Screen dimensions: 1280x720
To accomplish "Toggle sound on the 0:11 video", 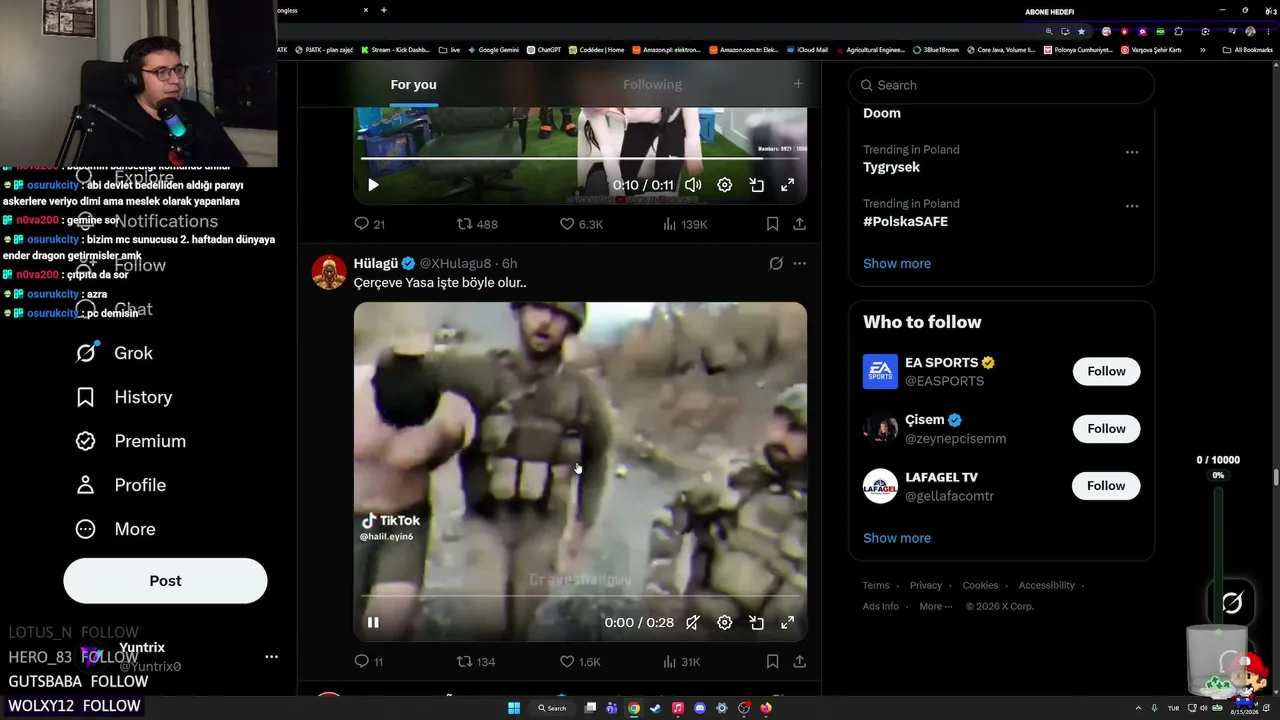I will pyautogui.click(x=693, y=185).
